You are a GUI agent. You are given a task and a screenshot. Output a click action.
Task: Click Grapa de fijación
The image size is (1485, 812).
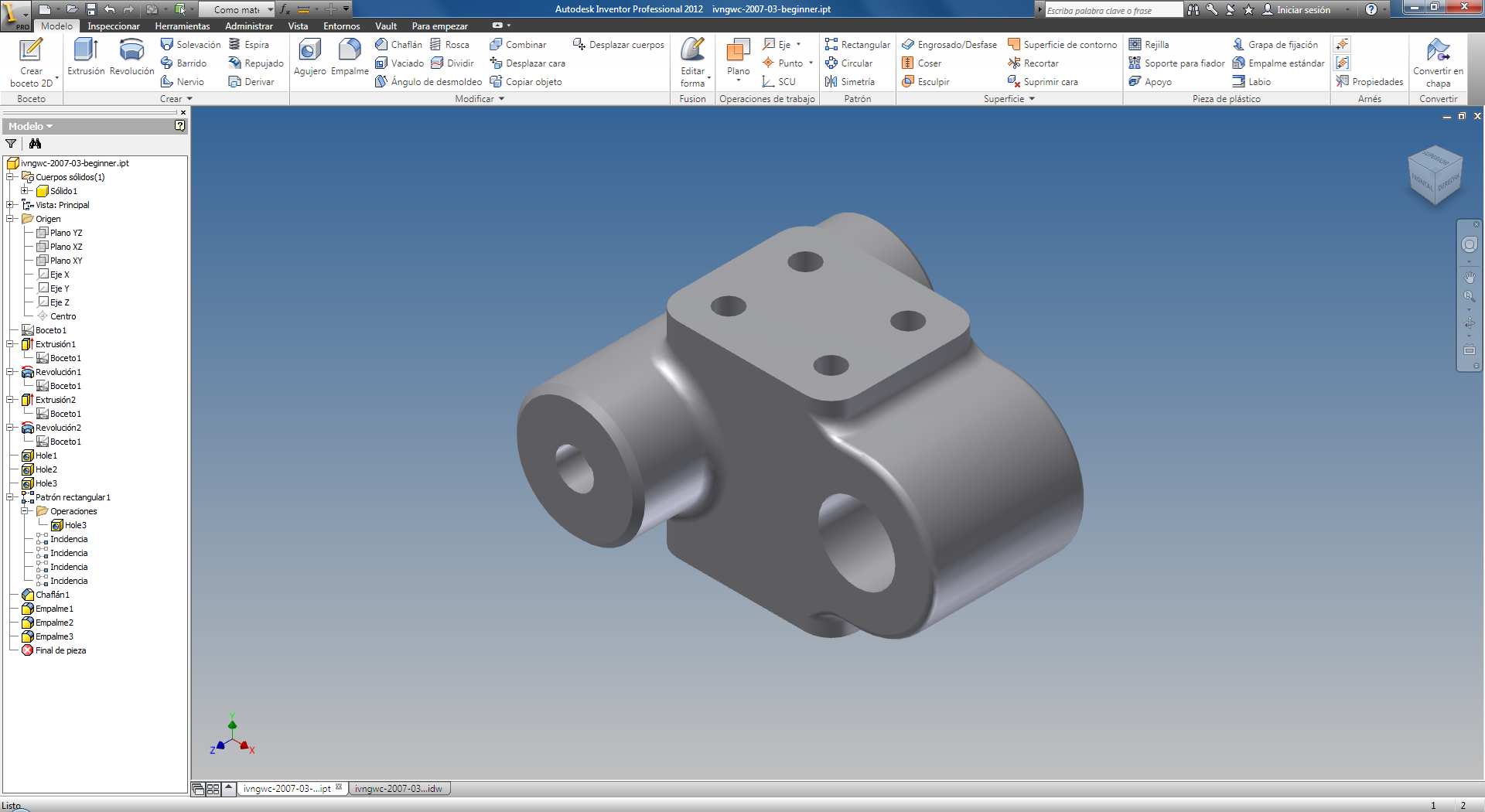[1275, 45]
